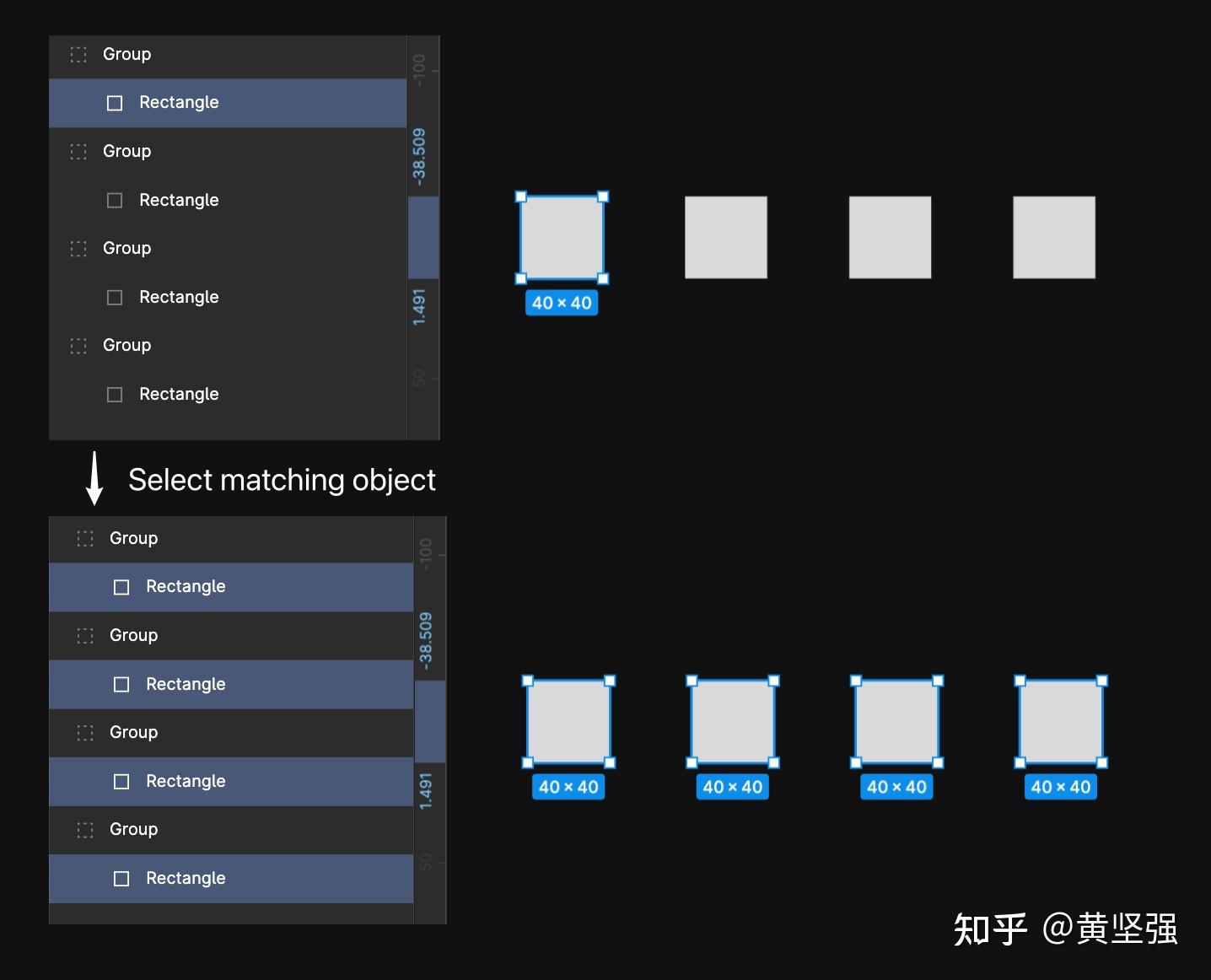Image resolution: width=1211 pixels, height=980 pixels.
Task: Click the rectangle icon of the highlighted Rectangle layer in the upper list
Action: [x=115, y=103]
